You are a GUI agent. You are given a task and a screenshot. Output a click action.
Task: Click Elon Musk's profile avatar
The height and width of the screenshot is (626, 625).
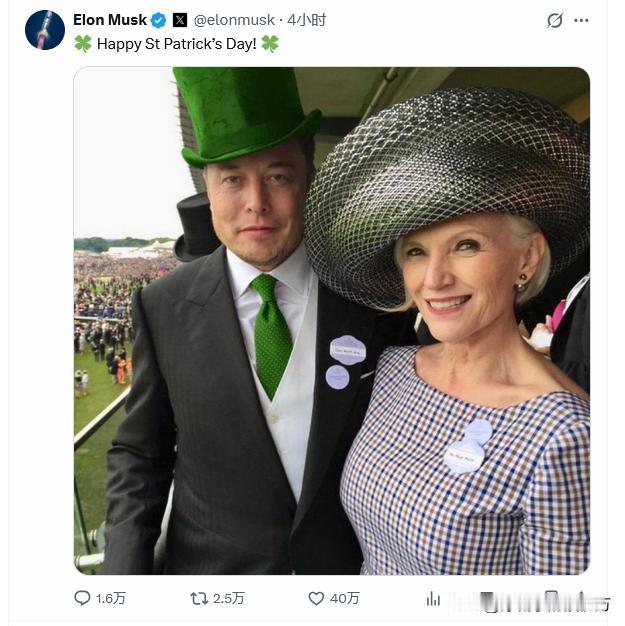[x=45, y=30]
